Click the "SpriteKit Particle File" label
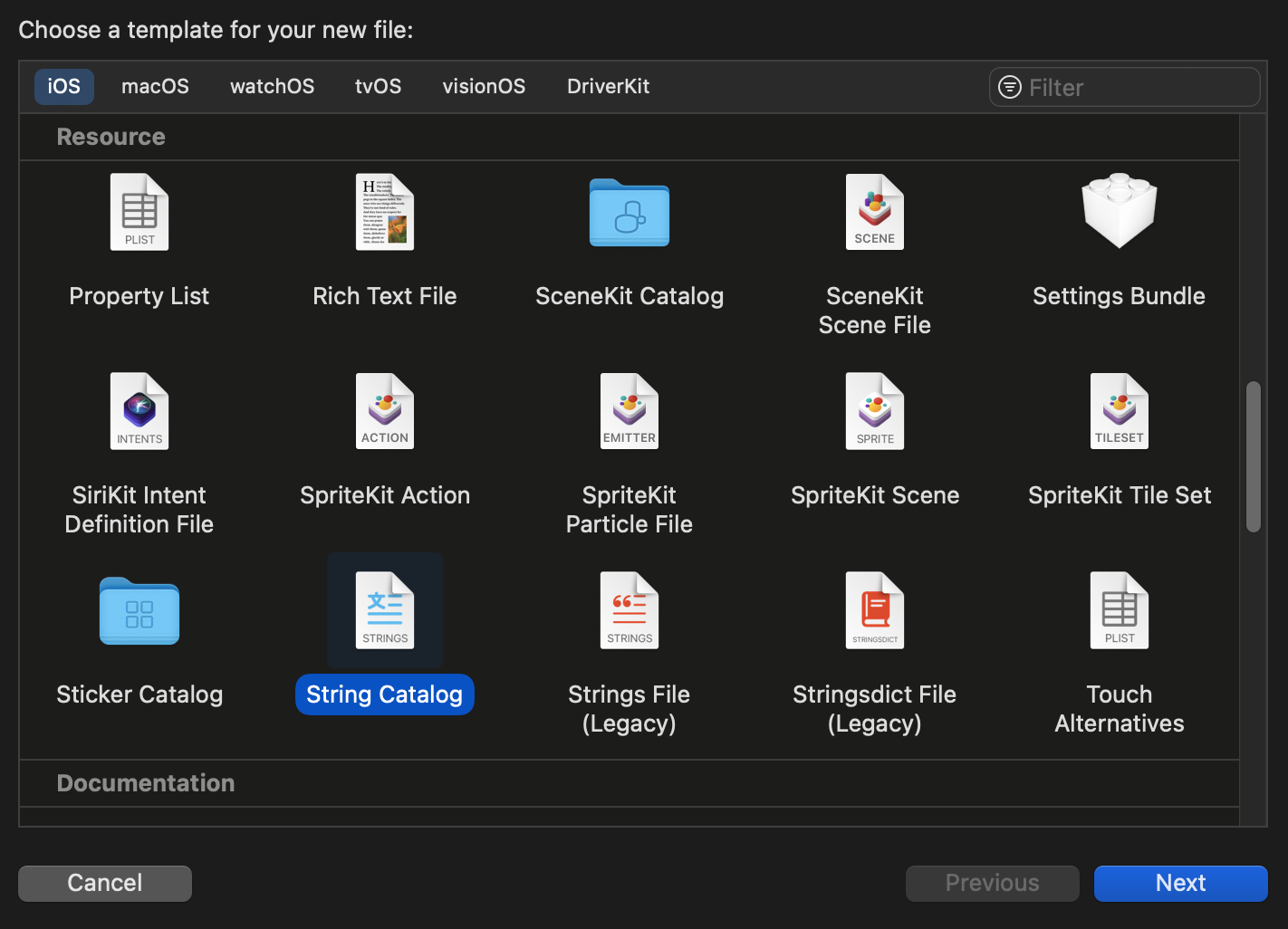 [x=630, y=510]
